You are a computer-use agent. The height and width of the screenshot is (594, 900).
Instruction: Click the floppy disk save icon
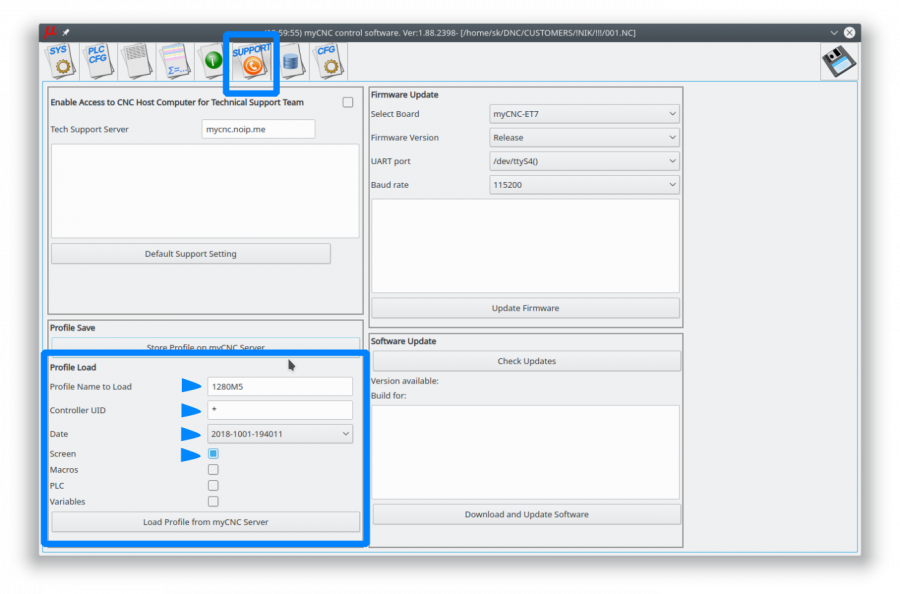pos(839,62)
